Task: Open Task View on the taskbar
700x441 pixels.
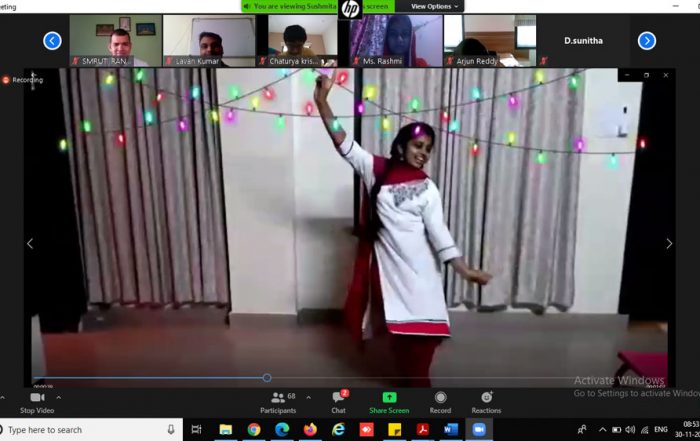Action: (x=196, y=429)
